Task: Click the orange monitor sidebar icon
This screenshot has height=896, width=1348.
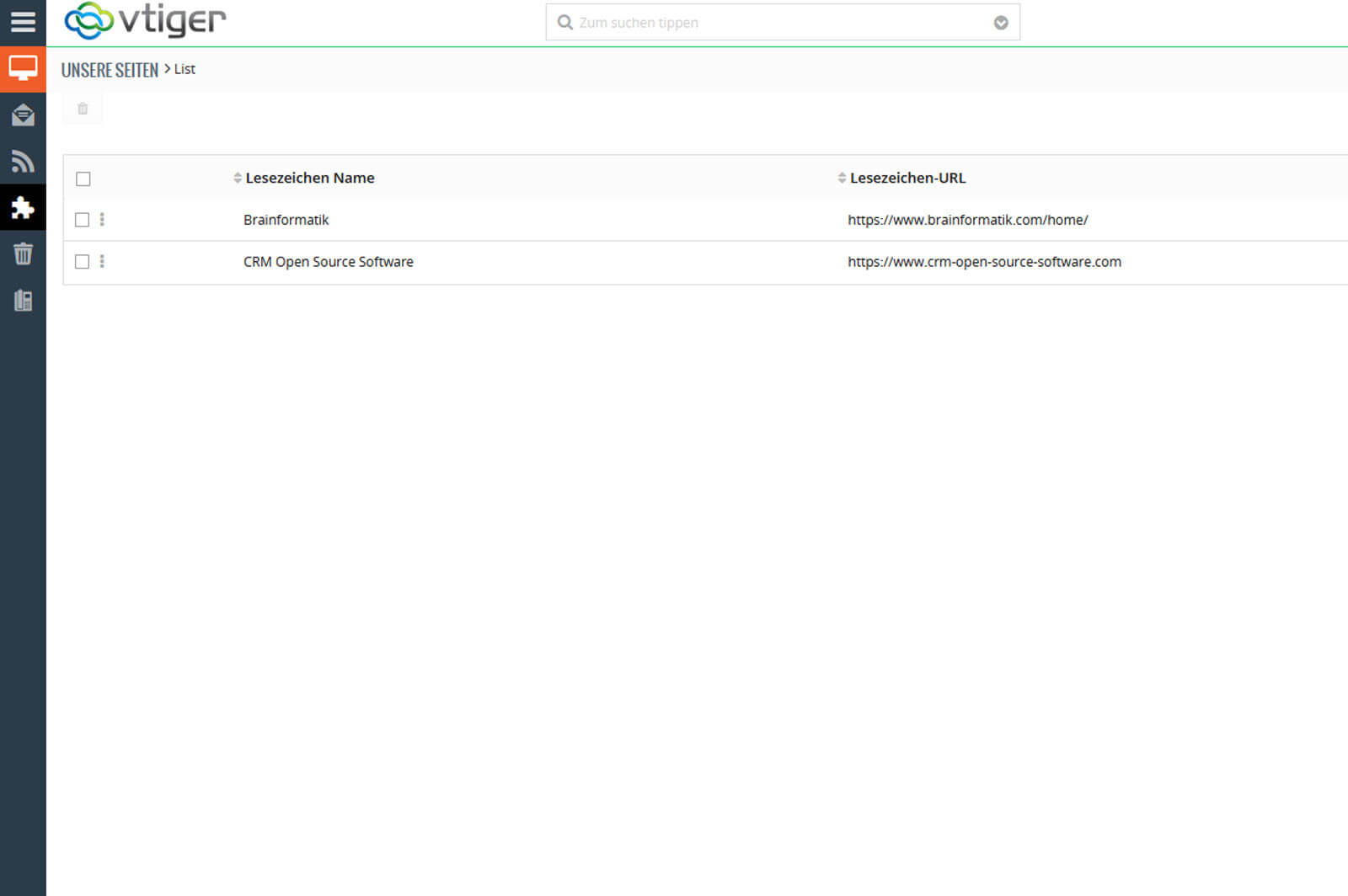Action: (23, 68)
